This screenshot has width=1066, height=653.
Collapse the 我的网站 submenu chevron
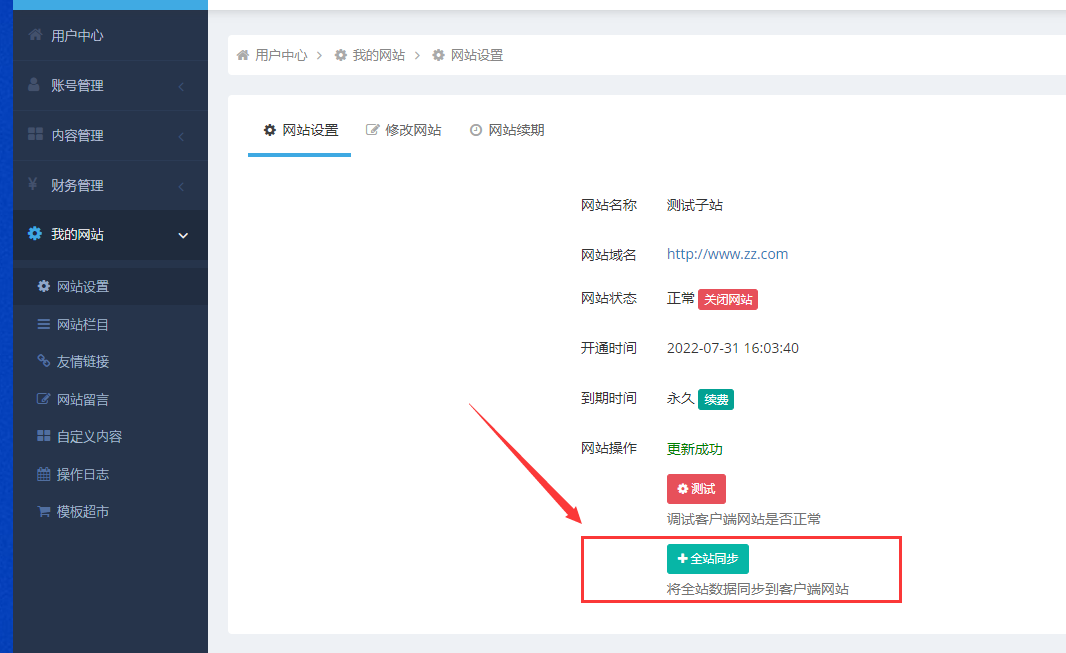183,235
